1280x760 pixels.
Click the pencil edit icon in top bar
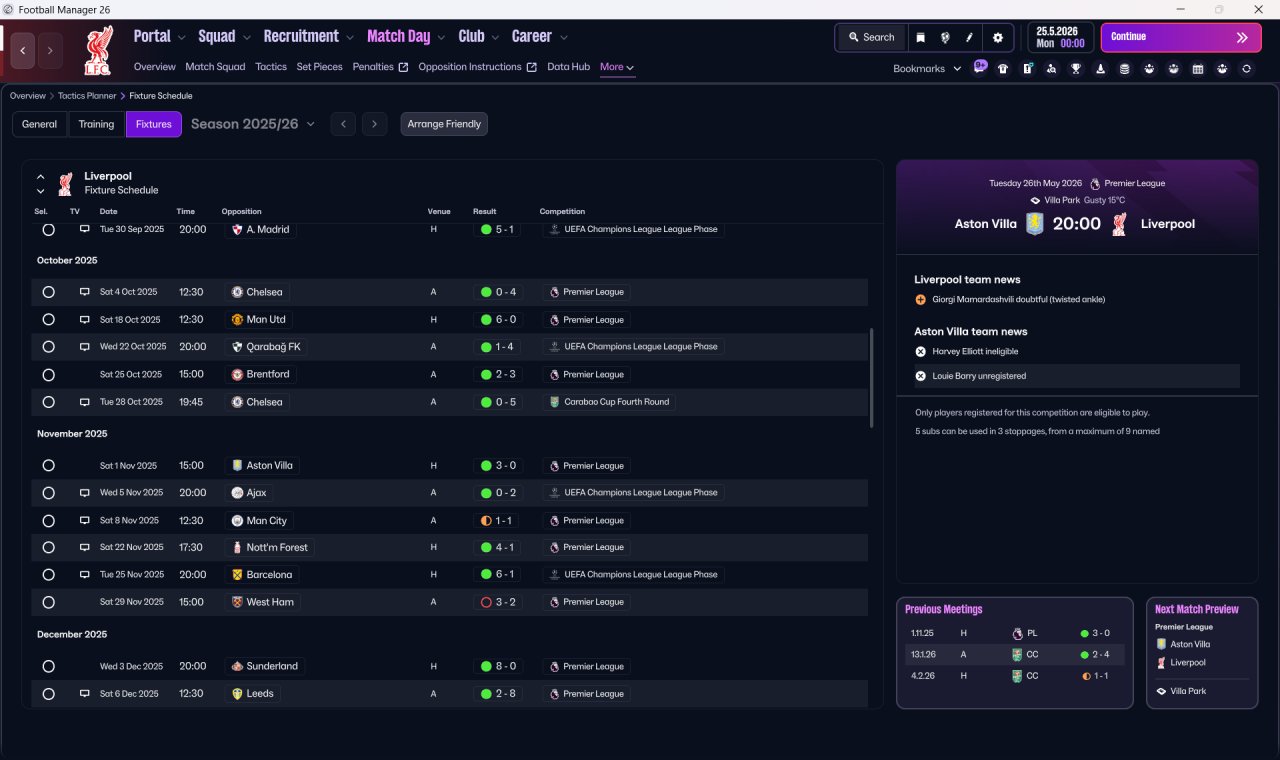[969, 37]
